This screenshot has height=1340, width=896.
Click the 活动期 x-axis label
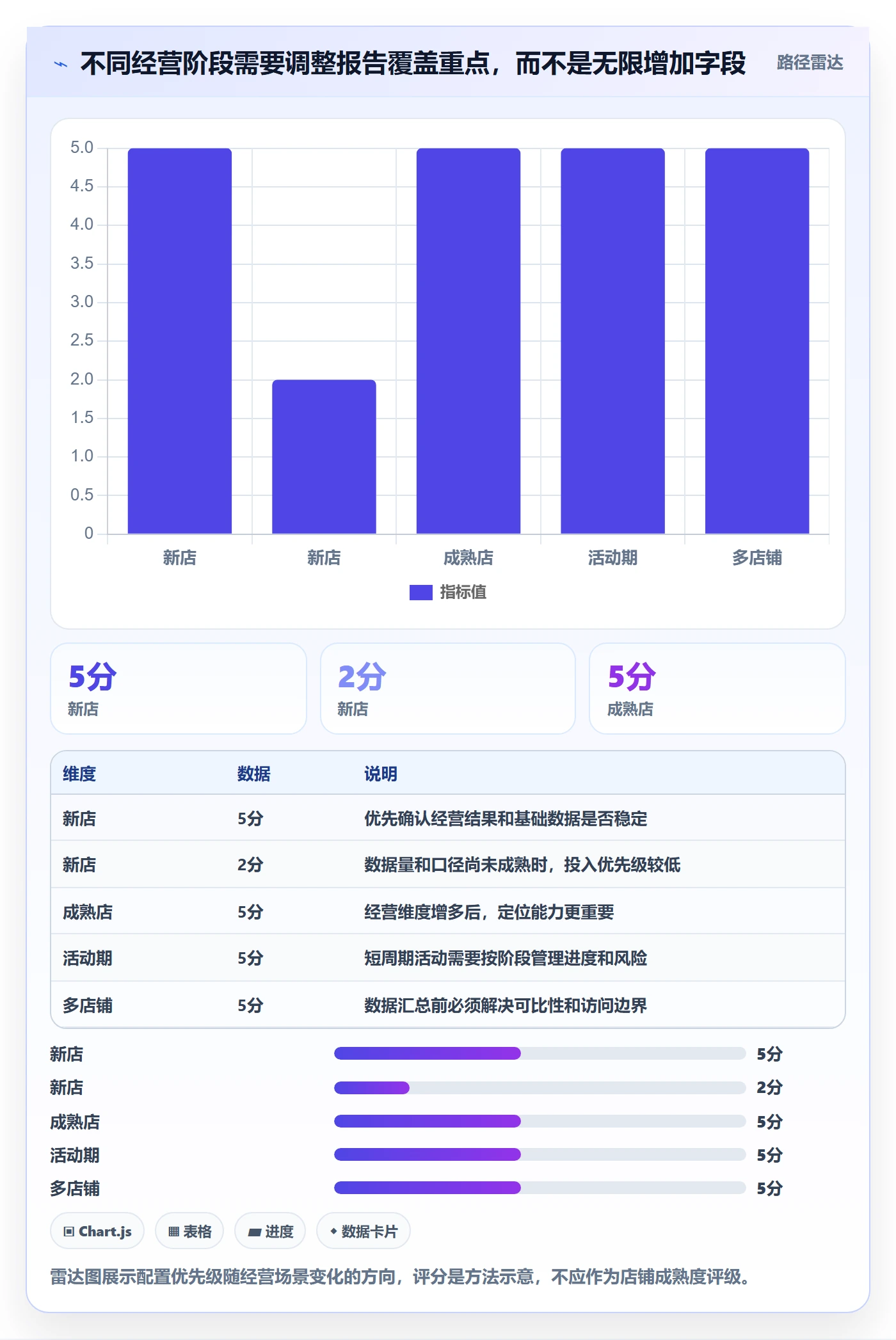(612, 558)
